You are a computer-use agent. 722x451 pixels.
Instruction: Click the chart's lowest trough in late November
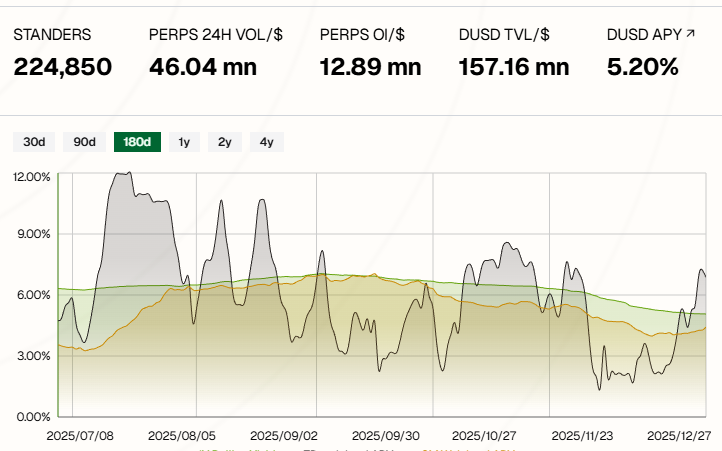600,389
